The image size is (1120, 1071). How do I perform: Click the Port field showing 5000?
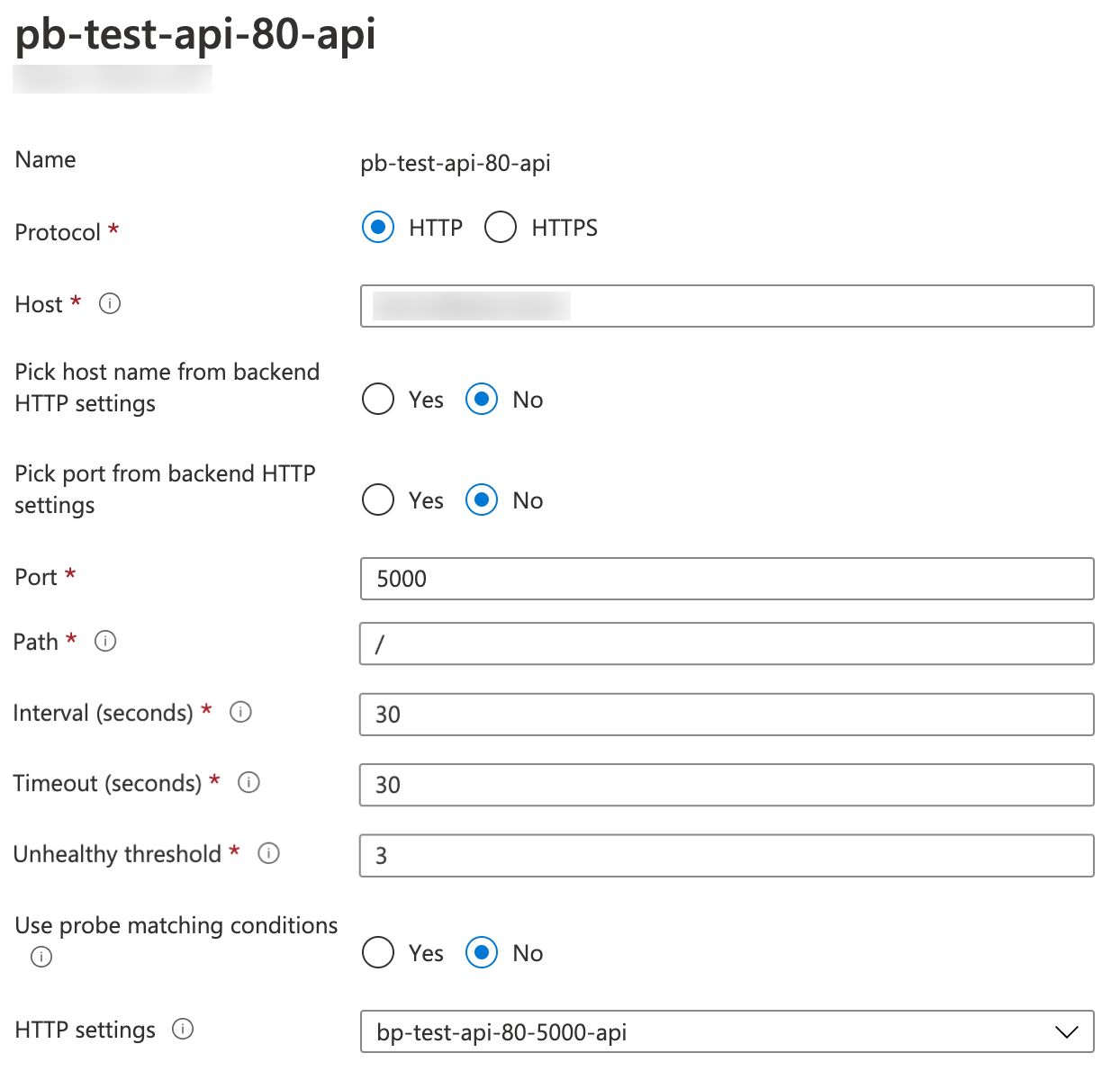pos(727,579)
